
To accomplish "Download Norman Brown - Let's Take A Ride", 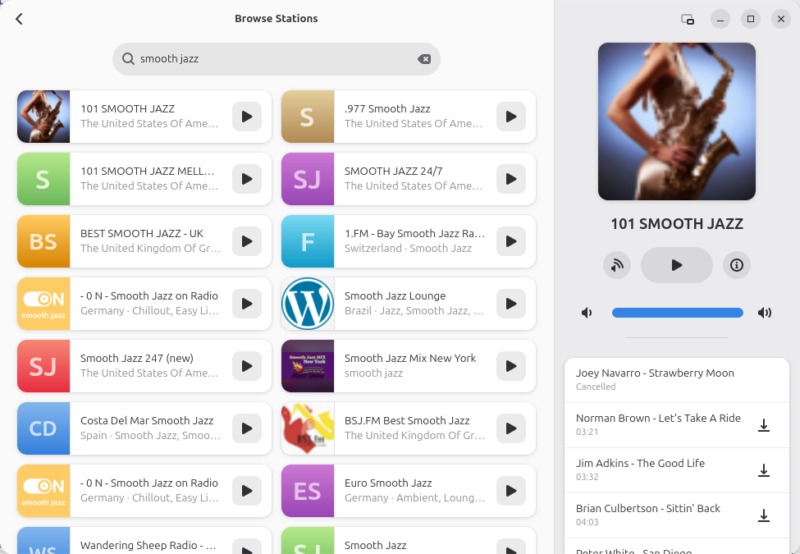I will 763,426.
